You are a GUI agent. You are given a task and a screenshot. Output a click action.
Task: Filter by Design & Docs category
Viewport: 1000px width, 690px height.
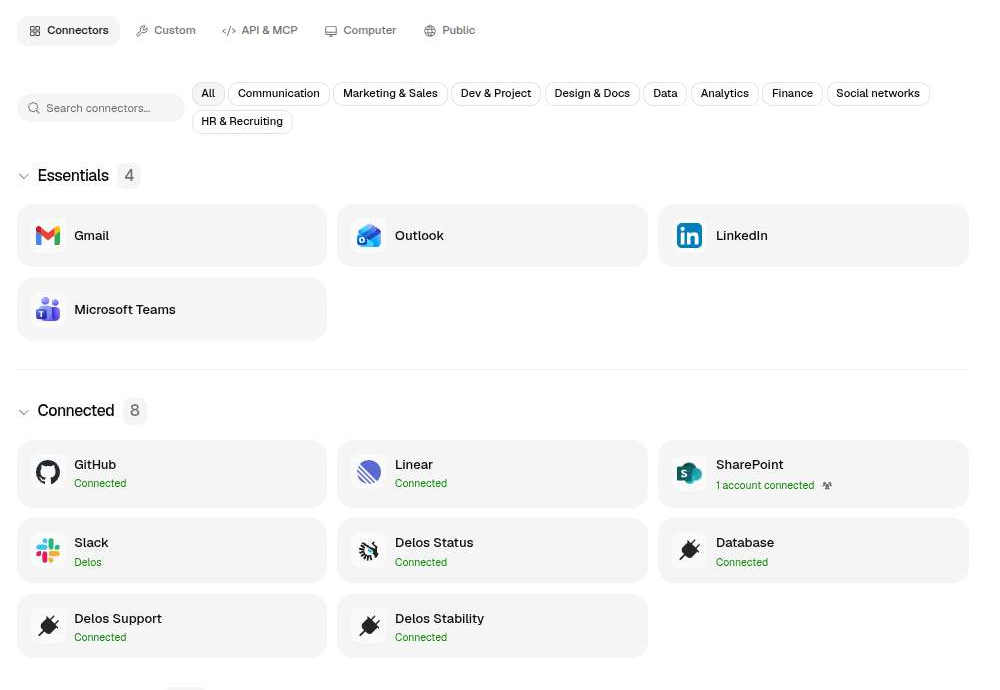click(592, 94)
